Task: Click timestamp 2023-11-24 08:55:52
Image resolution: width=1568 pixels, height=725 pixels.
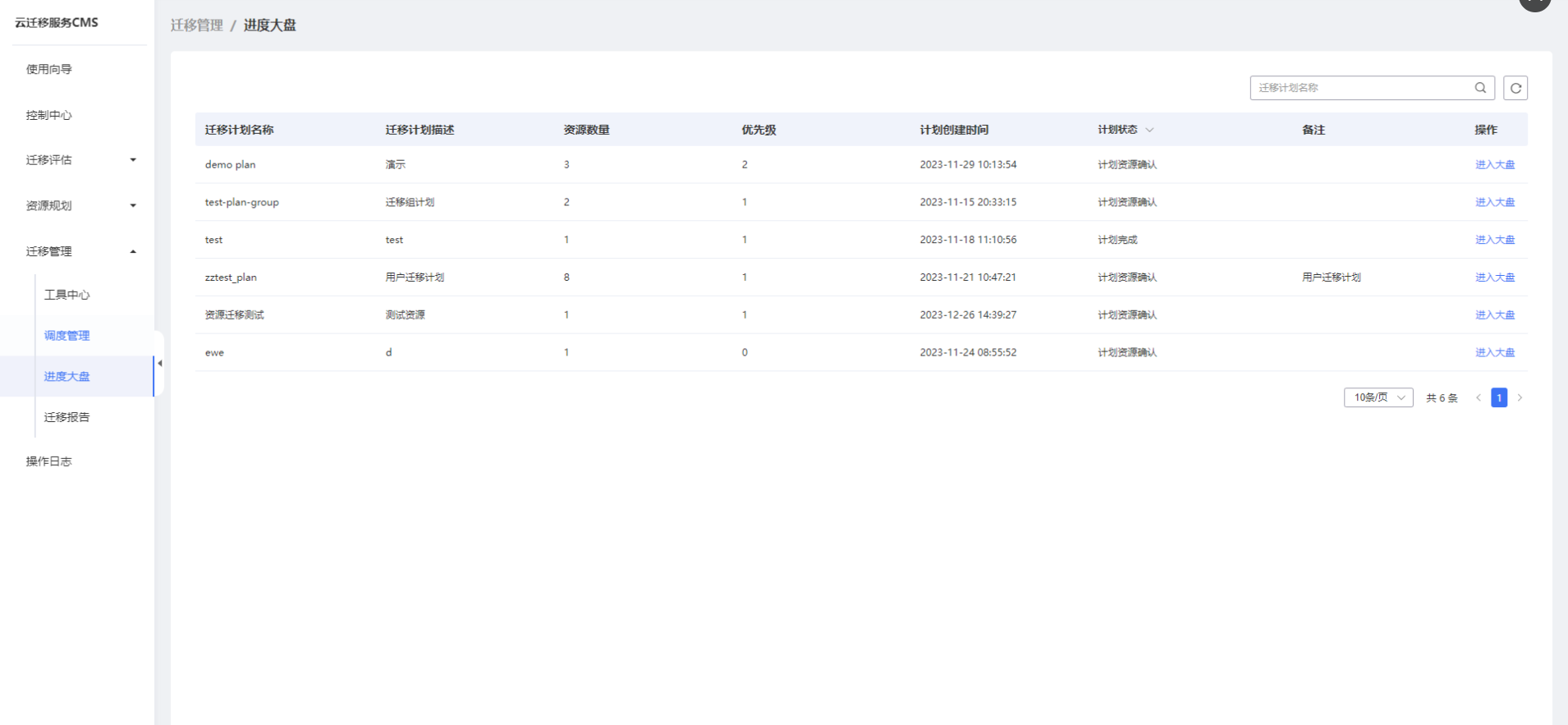Action: (968, 352)
